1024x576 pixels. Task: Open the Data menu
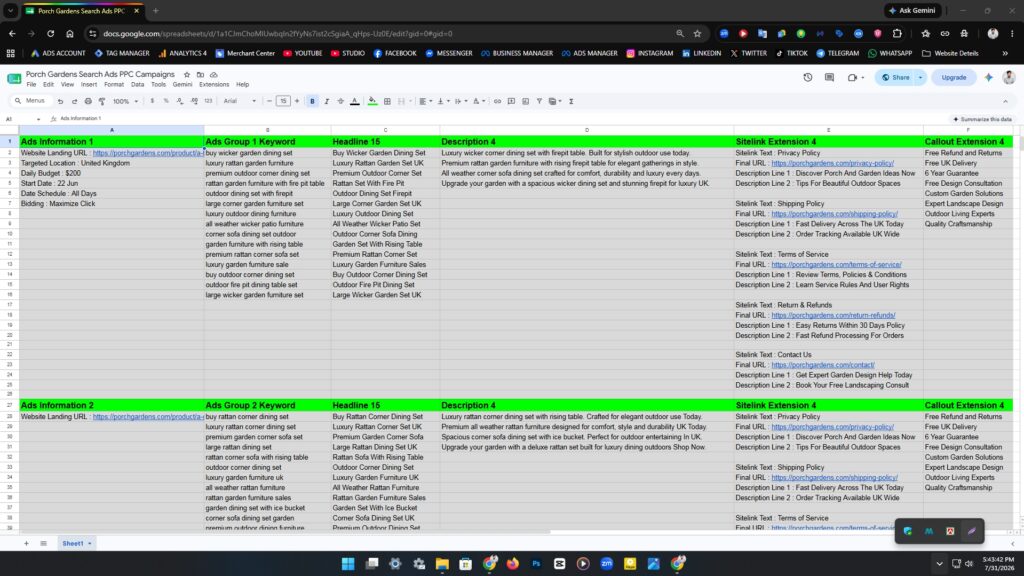(x=137, y=85)
